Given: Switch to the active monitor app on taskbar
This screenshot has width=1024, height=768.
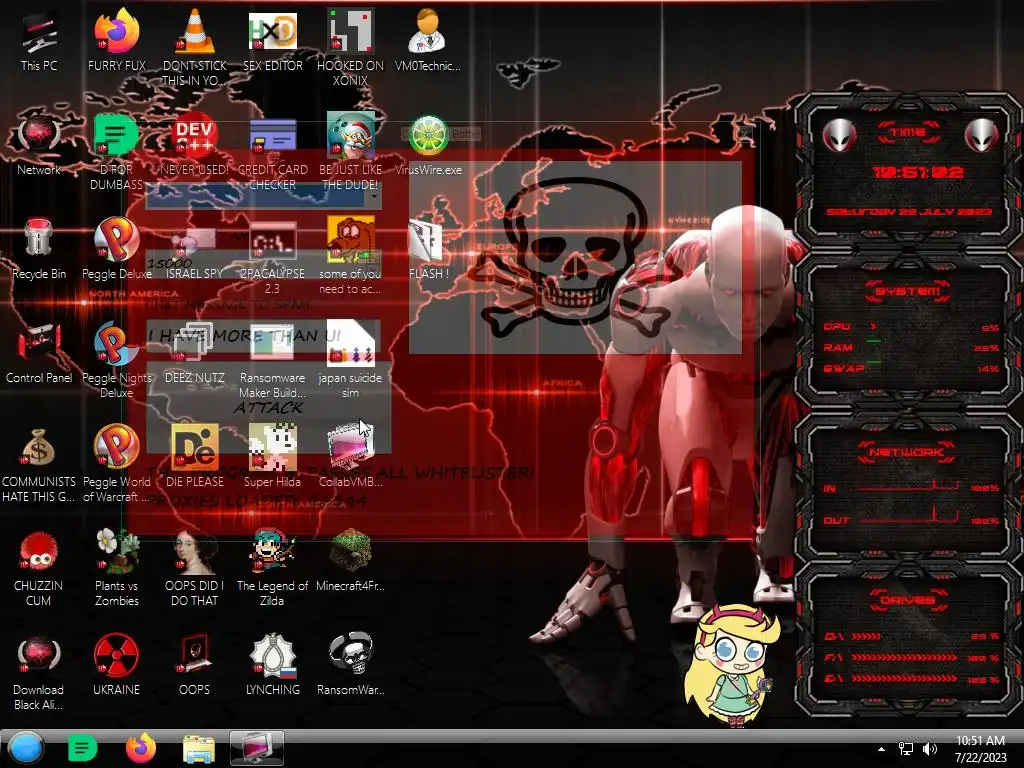Looking at the screenshot, I should click(257, 748).
